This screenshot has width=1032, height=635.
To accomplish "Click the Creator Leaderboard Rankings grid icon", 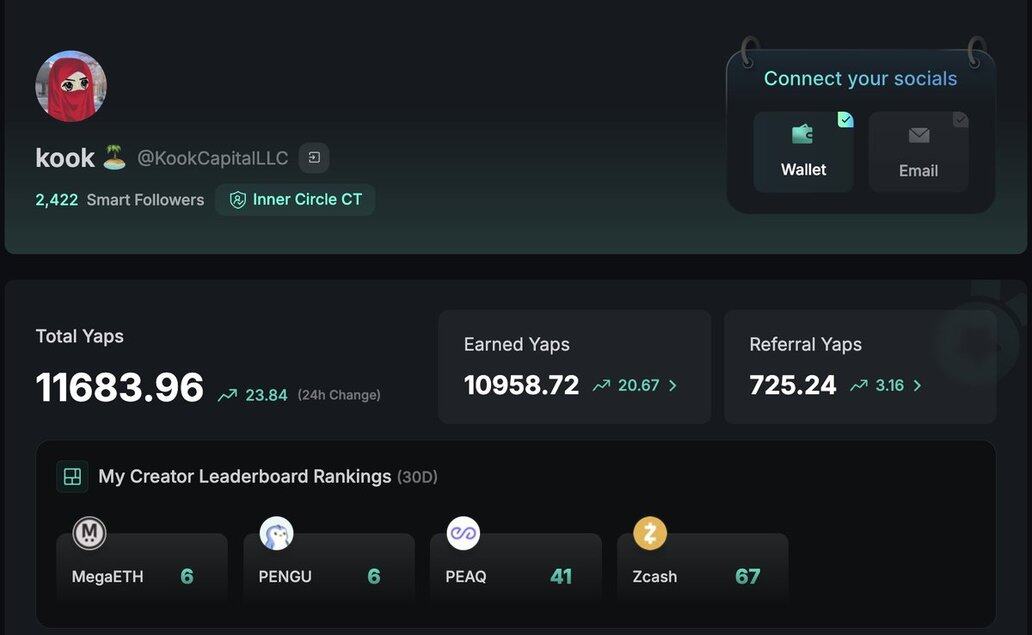I will pos(73,477).
